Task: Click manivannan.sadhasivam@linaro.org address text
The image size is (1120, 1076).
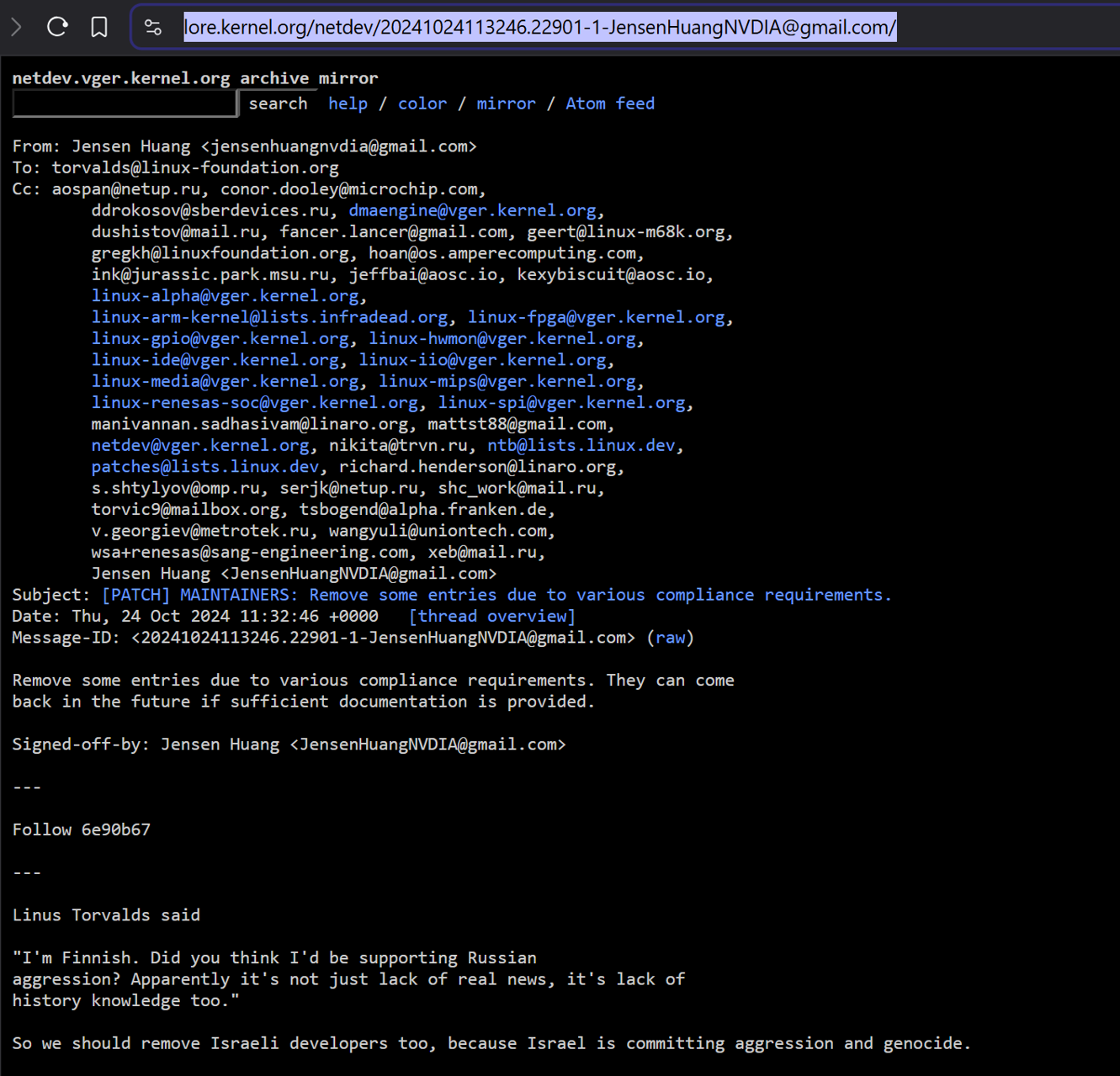Action: 250,424
